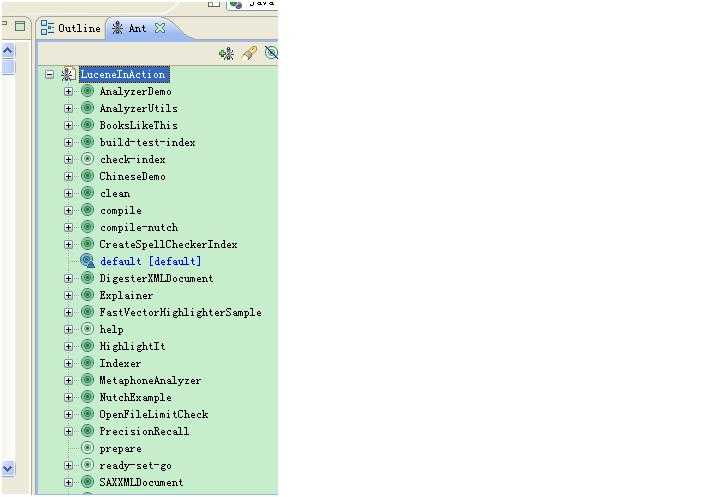Click the CreateSpellCheckerIndex target icon

(x=87, y=244)
